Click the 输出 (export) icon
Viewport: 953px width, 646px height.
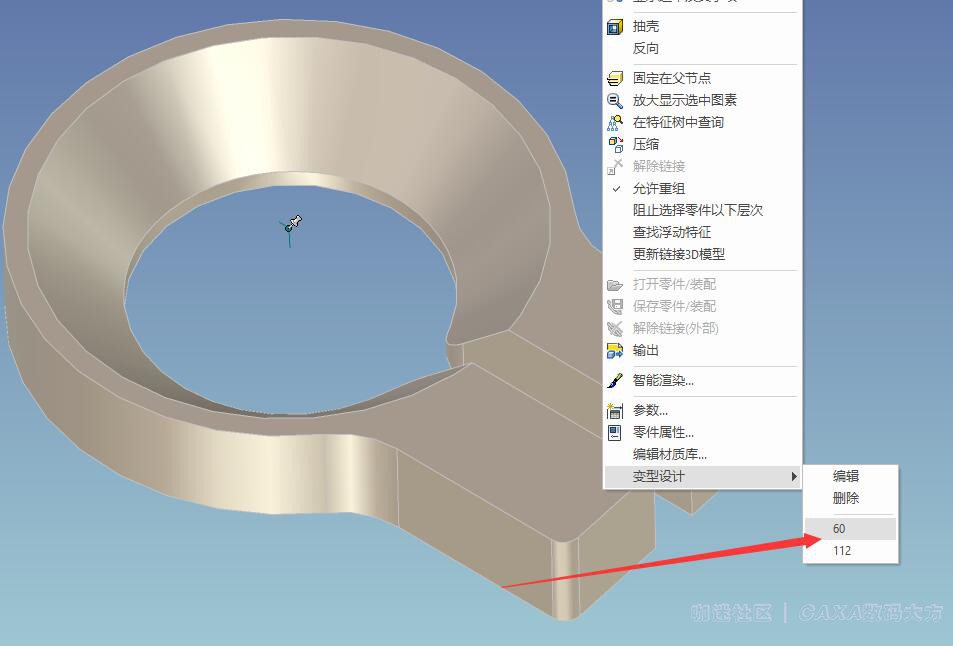615,350
